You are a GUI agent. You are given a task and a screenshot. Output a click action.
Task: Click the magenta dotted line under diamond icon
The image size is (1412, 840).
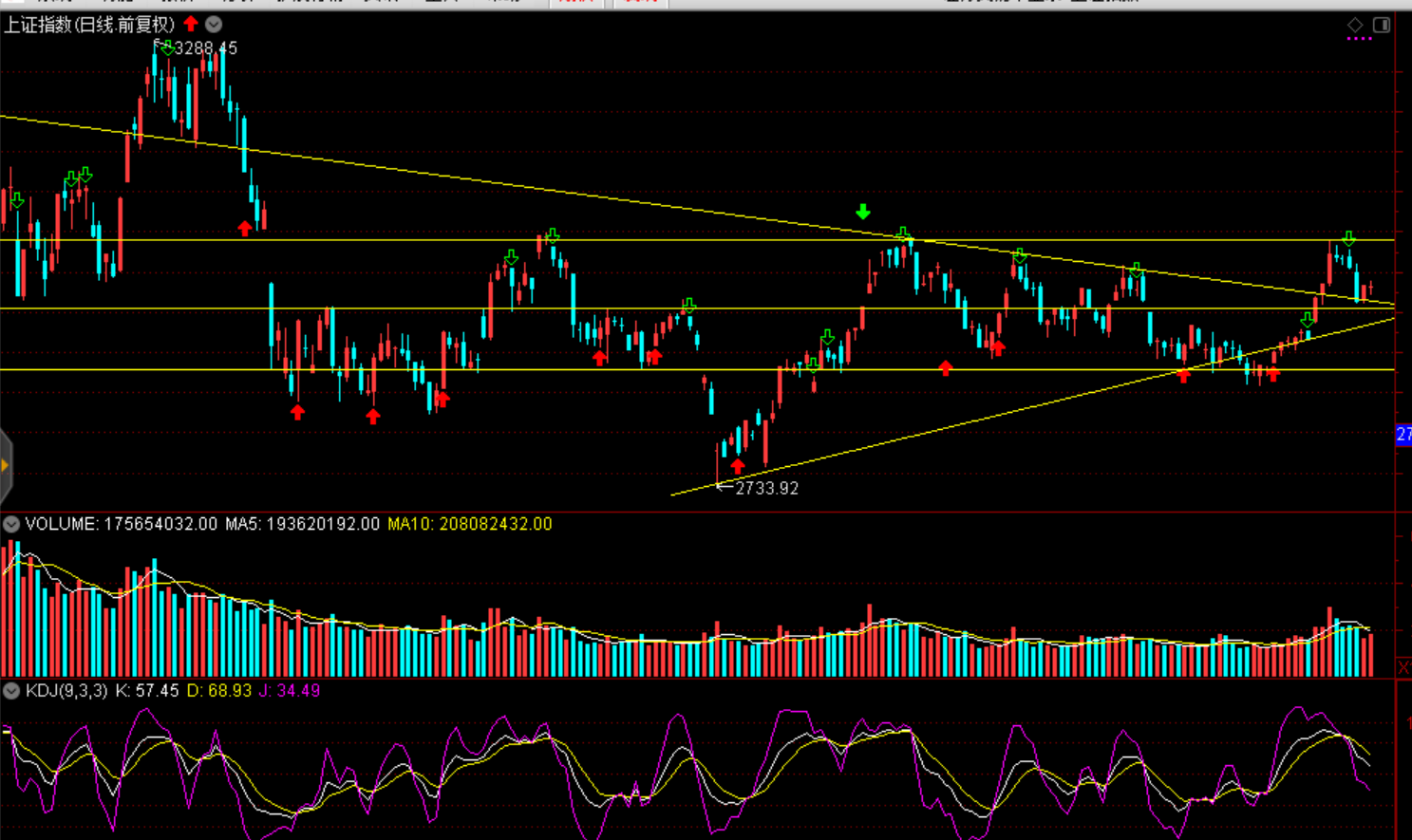1359,39
